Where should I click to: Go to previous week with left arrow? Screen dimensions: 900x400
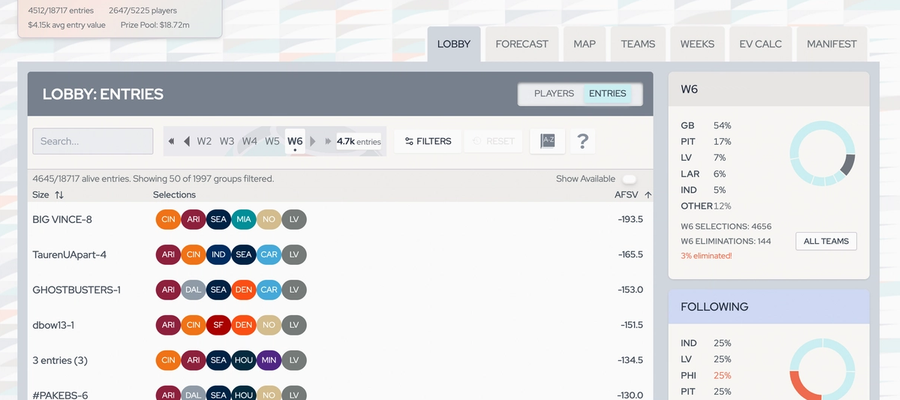click(187, 141)
